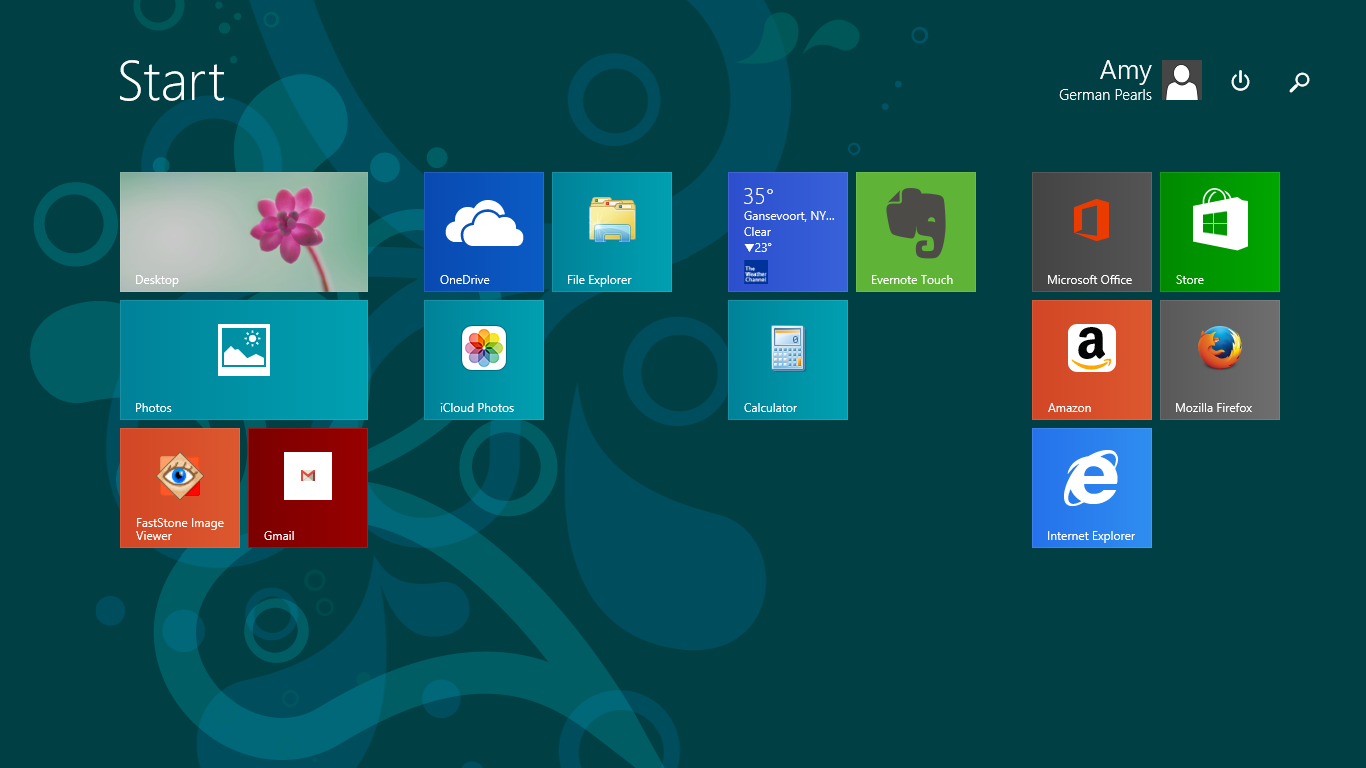Launch the Amazon tile
Viewport: 1366px width, 768px height.
pyautogui.click(x=1092, y=360)
